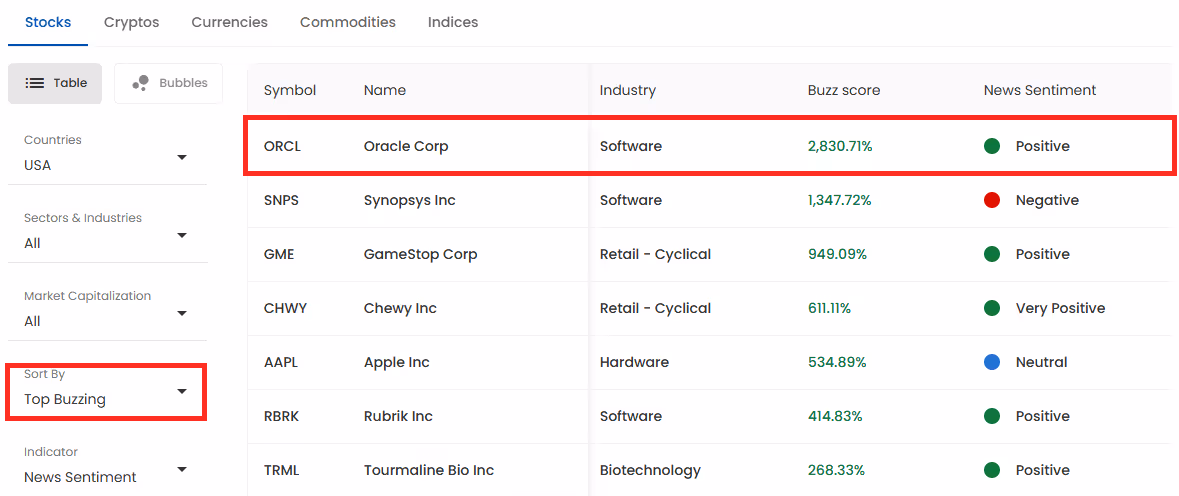1179x496 pixels.
Task: Click red Negative dot in Synopsys row
Action: click(992, 201)
